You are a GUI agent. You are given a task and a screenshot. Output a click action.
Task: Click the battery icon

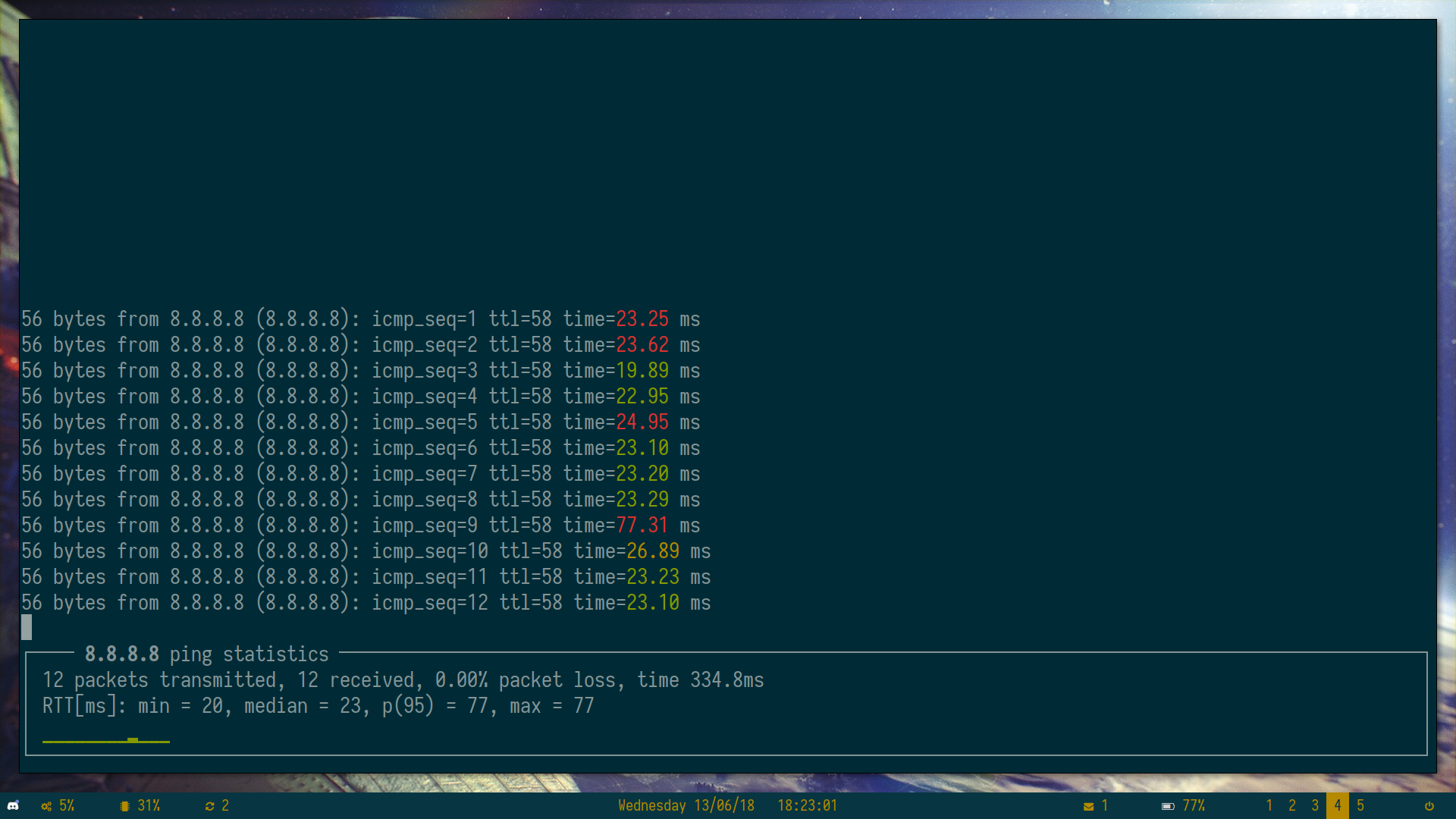(1167, 806)
